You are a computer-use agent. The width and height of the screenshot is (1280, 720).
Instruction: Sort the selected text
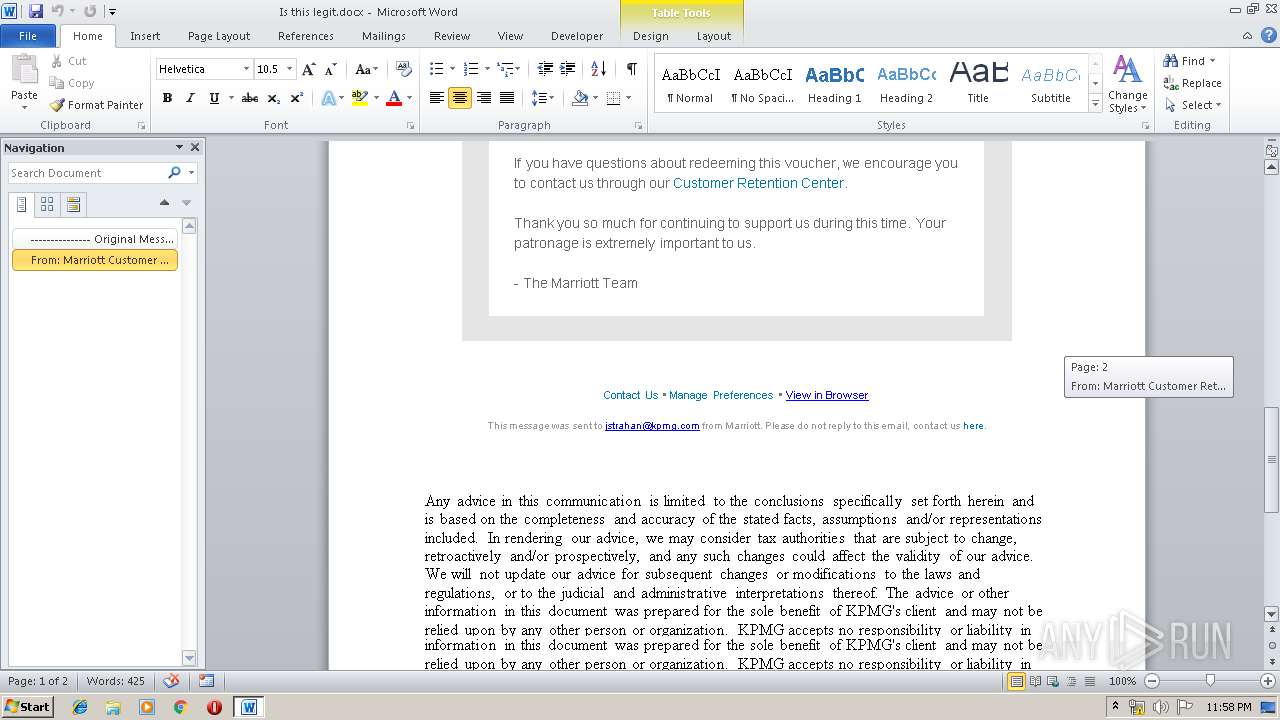pos(599,69)
